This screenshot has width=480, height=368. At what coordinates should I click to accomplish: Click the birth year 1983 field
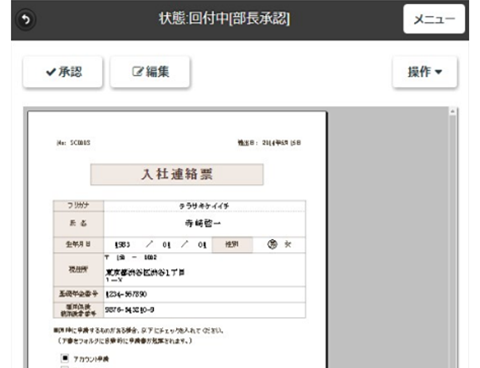point(122,245)
